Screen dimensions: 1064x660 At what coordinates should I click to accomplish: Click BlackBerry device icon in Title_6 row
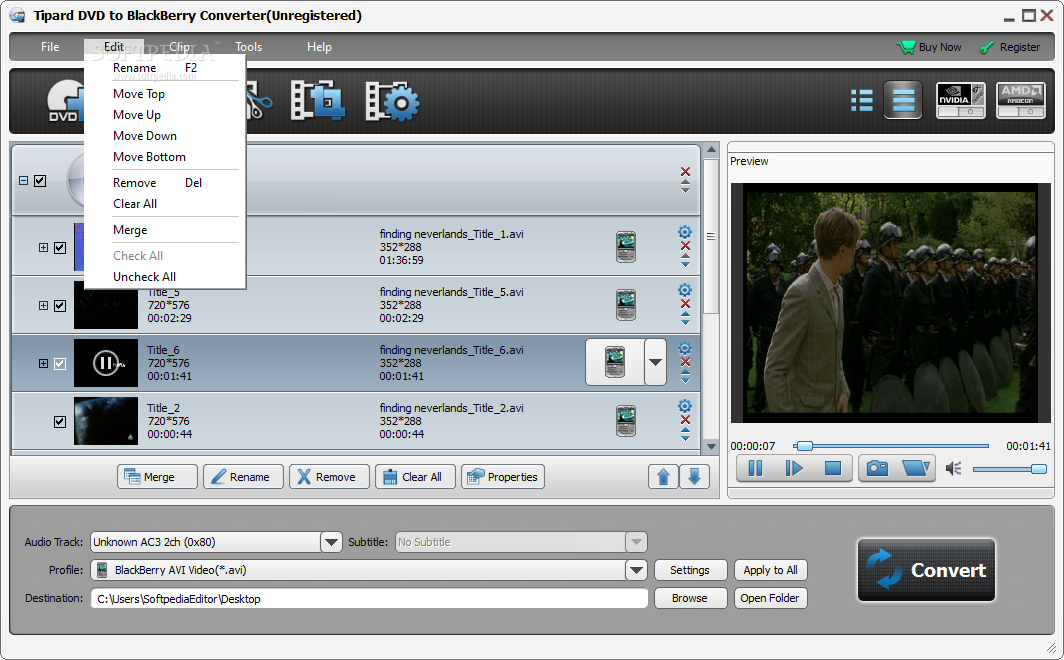pyautogui.click(x=615, y=362)
